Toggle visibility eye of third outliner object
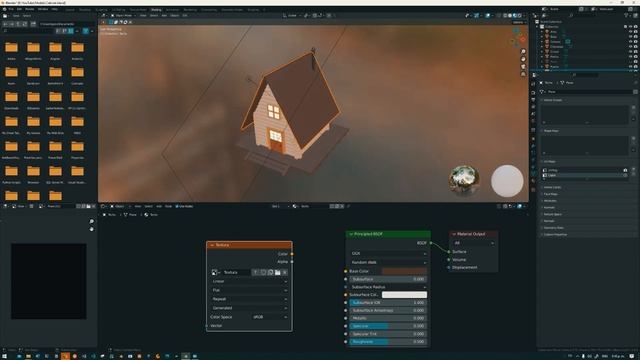Image resolution: width=640 pixels, height=360 pixels. 630,42
